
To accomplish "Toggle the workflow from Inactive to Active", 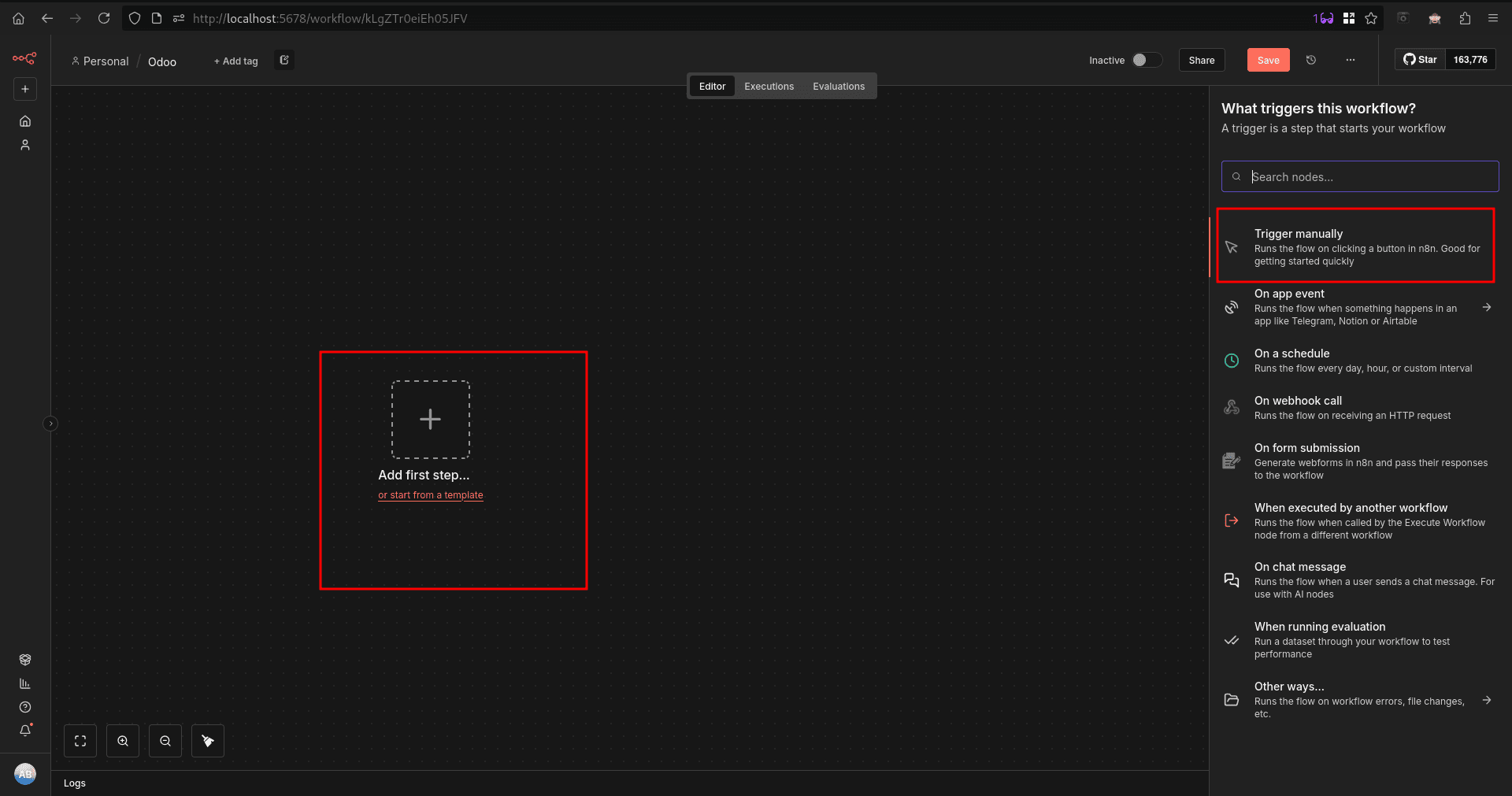I will [x=1147, y=60].
